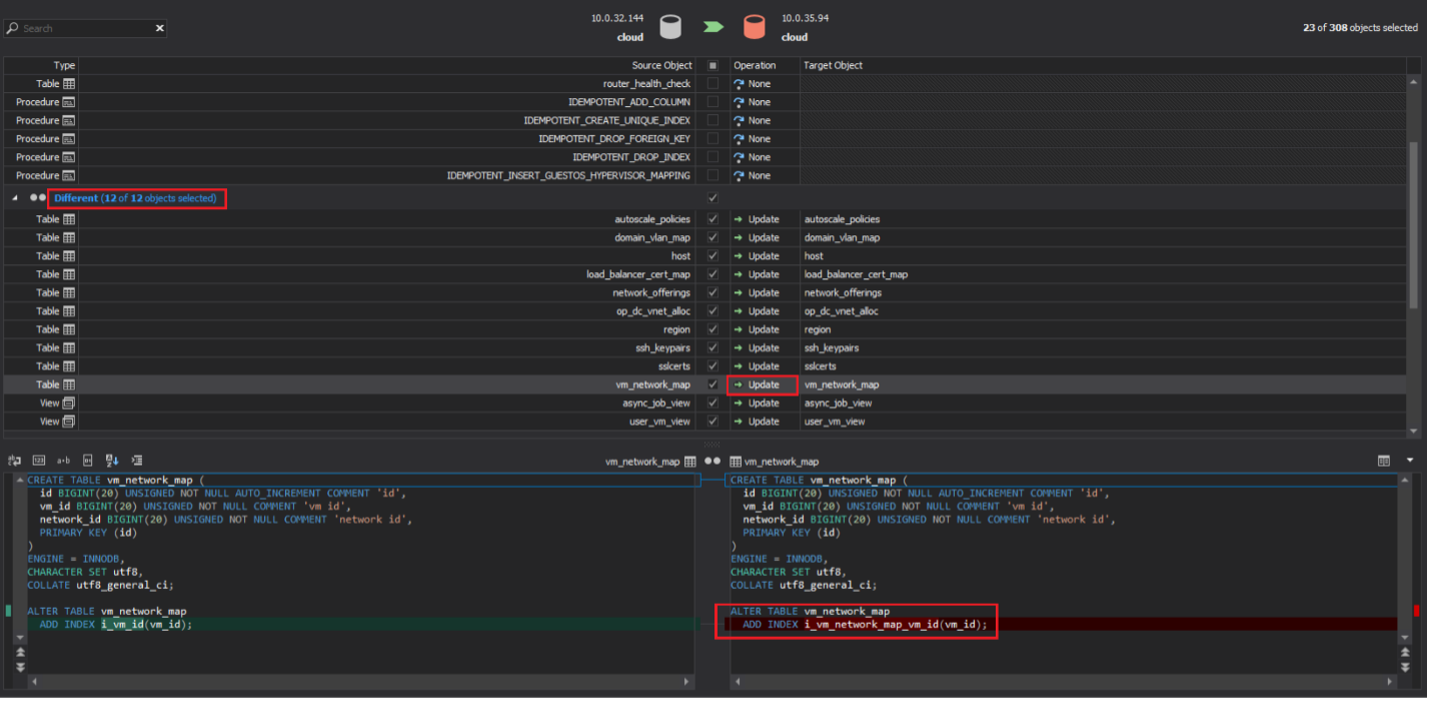Screen dimensions: 1430x702
Task: Jump to next difference in right pane
Action: pyautogui.click(x=1405, y=667)
